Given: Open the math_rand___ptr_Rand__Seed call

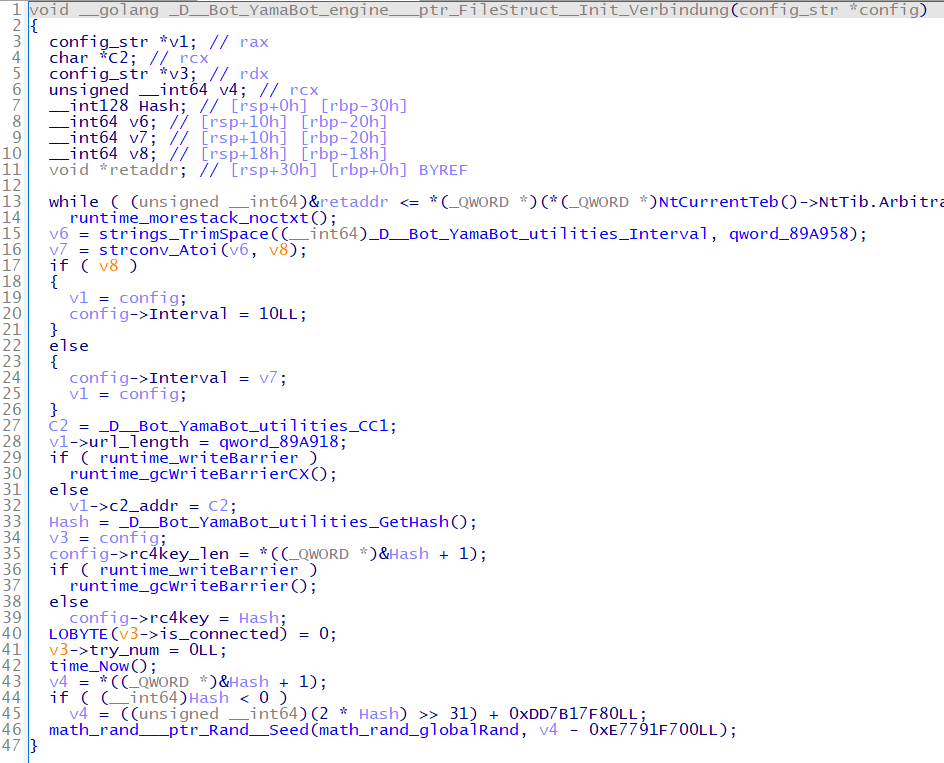Looking at the screenshot, I should pos(179,730).
